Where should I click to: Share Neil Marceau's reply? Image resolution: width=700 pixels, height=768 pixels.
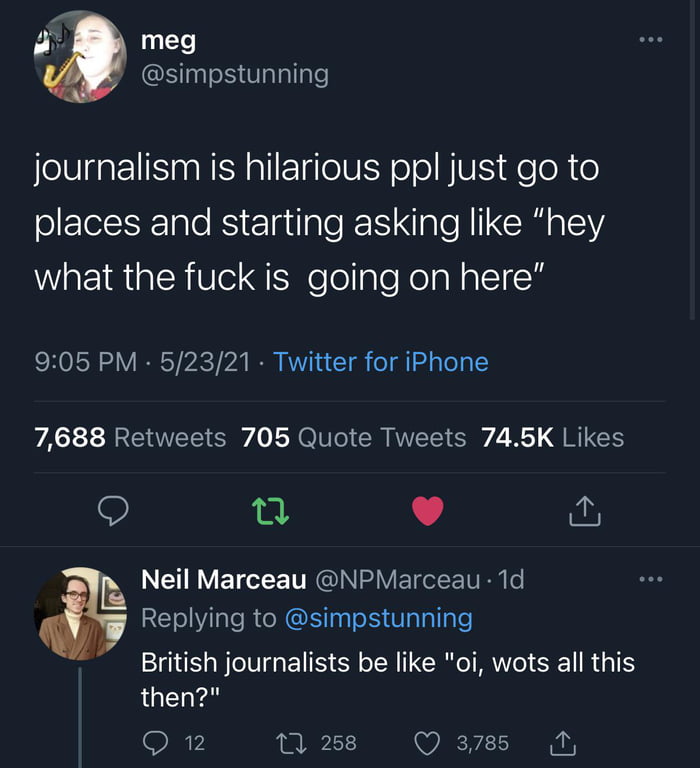pyautogui.click(x=562, y=742)
